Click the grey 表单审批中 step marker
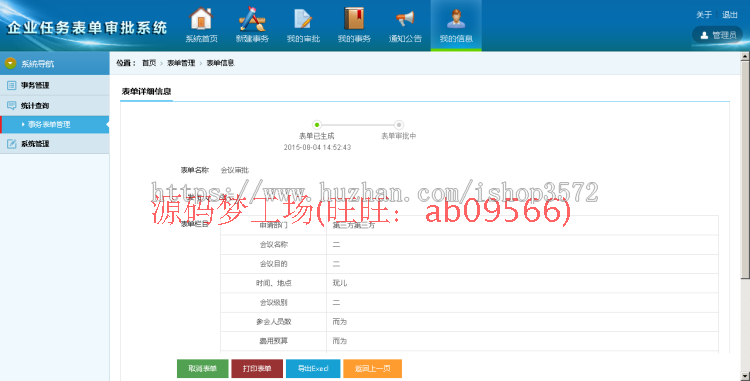This screenshot has width=750, height=381. click(x=398, y=125)
